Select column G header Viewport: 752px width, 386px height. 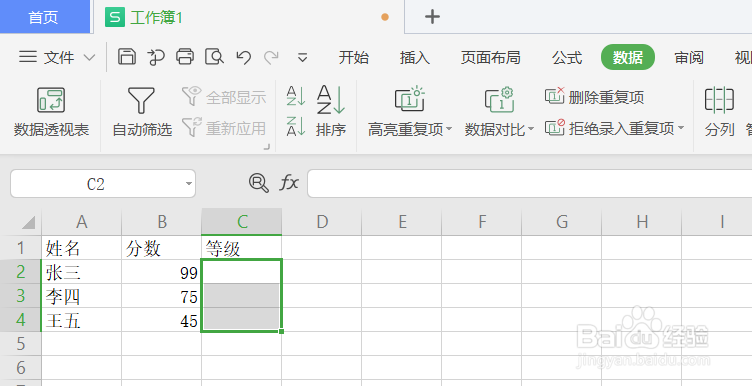(562, 222)
